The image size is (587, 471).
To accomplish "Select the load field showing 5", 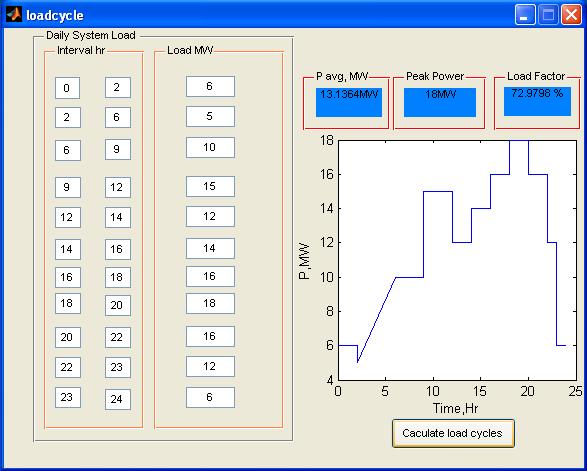I will (x=210, y=116).
